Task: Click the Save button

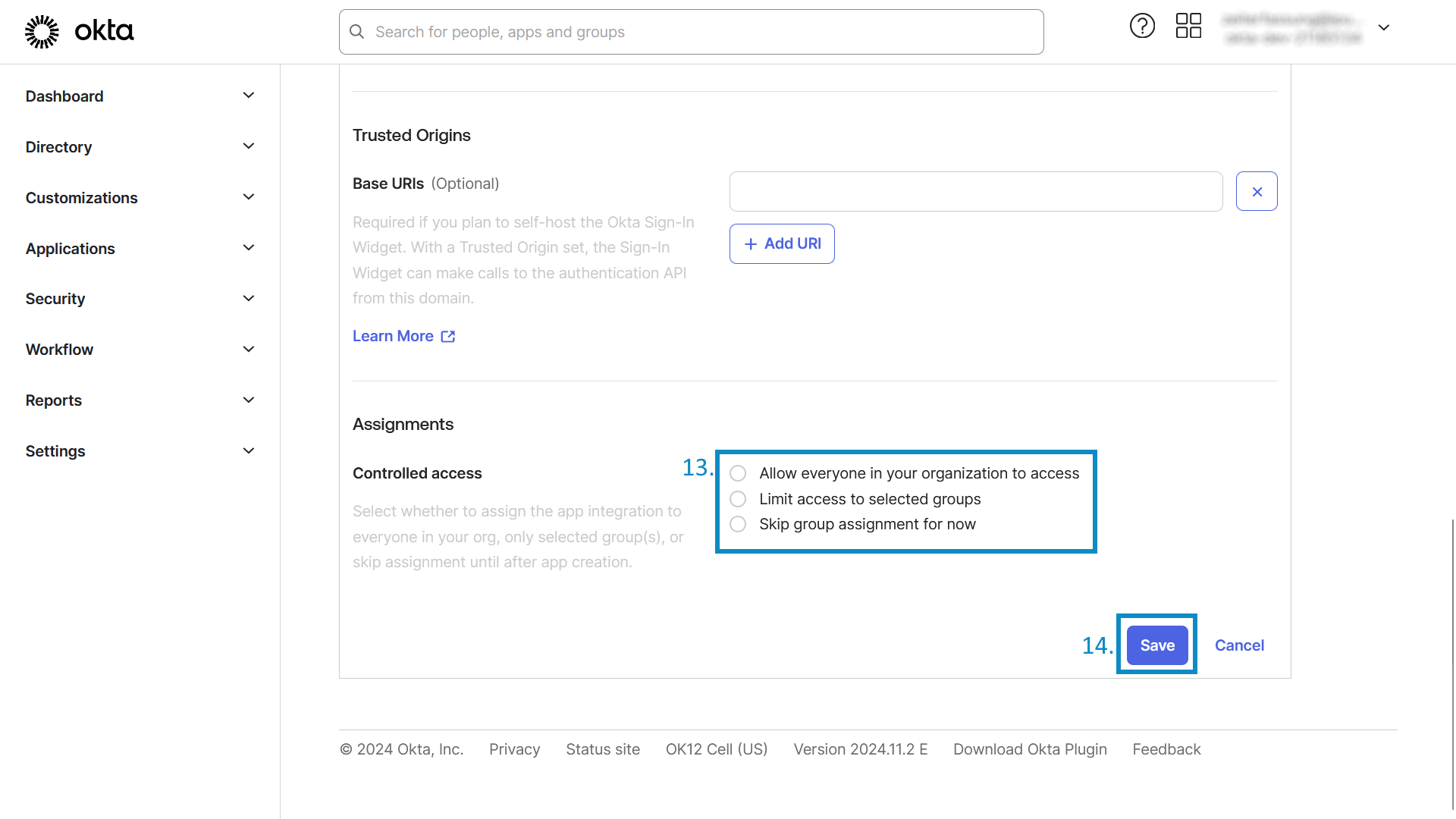Action: [1157, 645]
